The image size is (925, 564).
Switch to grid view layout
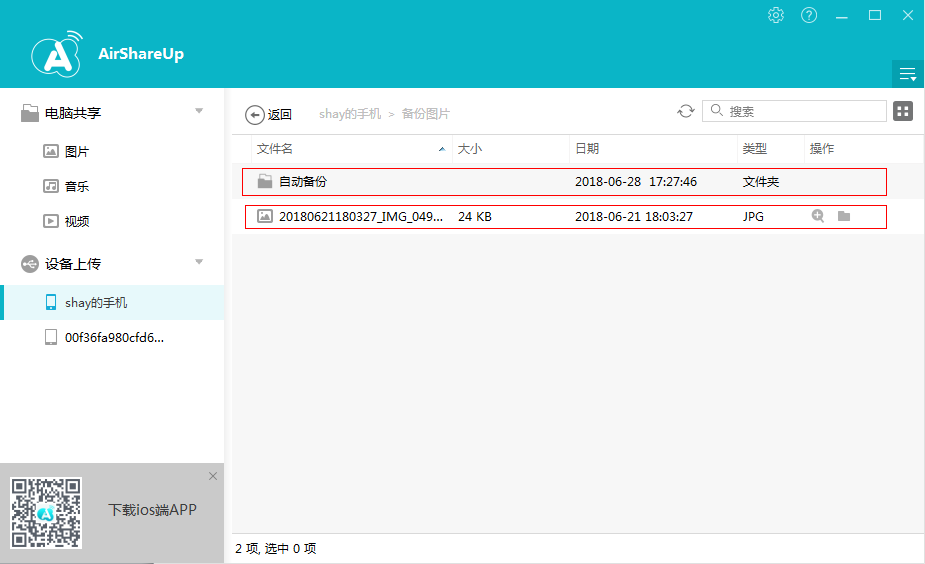pyautogui.click(x=903, y=111)
